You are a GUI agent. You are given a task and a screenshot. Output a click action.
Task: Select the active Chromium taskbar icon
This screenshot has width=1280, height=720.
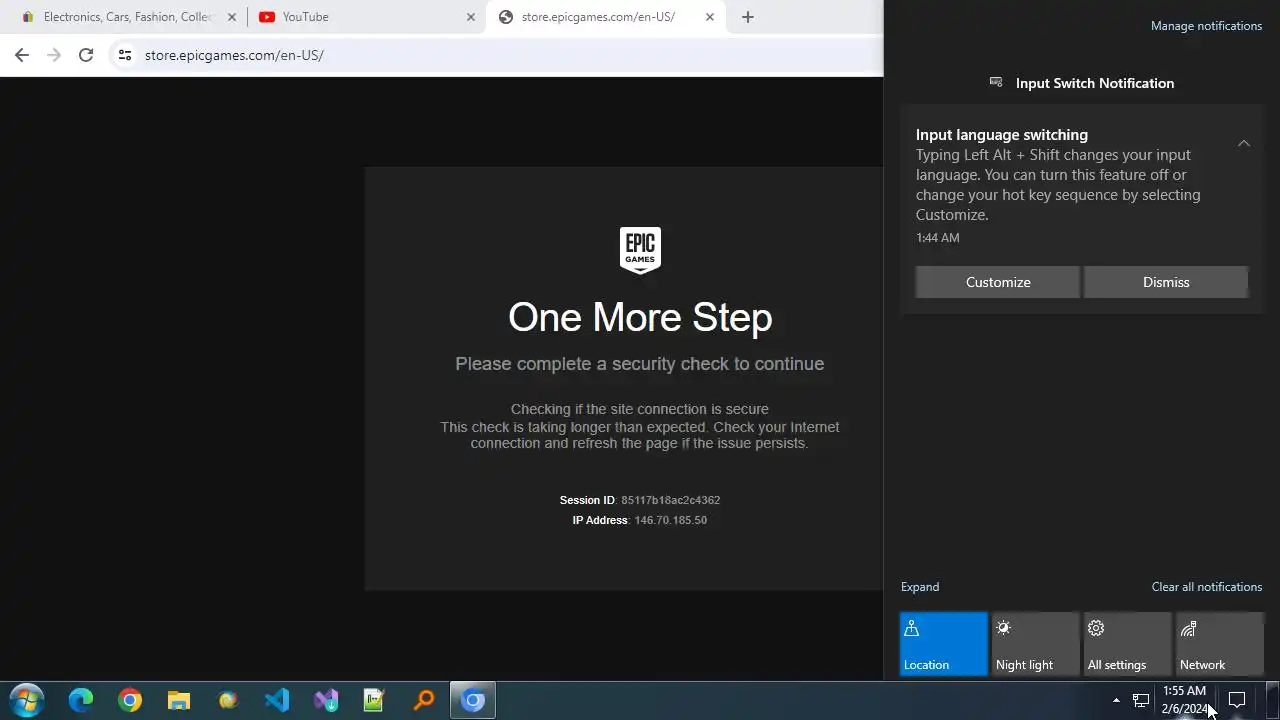(x=473, y=700)
